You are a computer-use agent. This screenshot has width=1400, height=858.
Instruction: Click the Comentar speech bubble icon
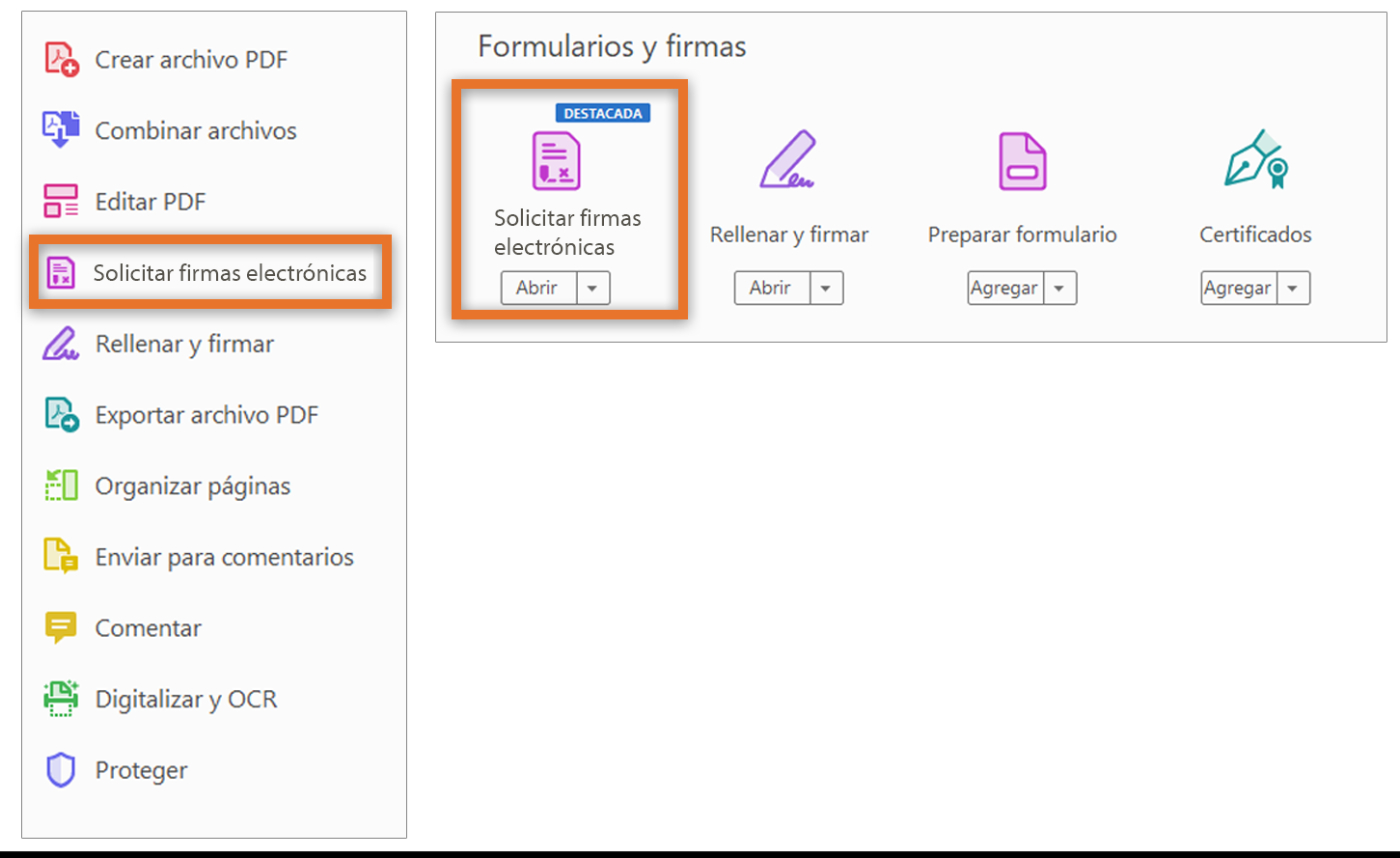(x=61, y=627)
